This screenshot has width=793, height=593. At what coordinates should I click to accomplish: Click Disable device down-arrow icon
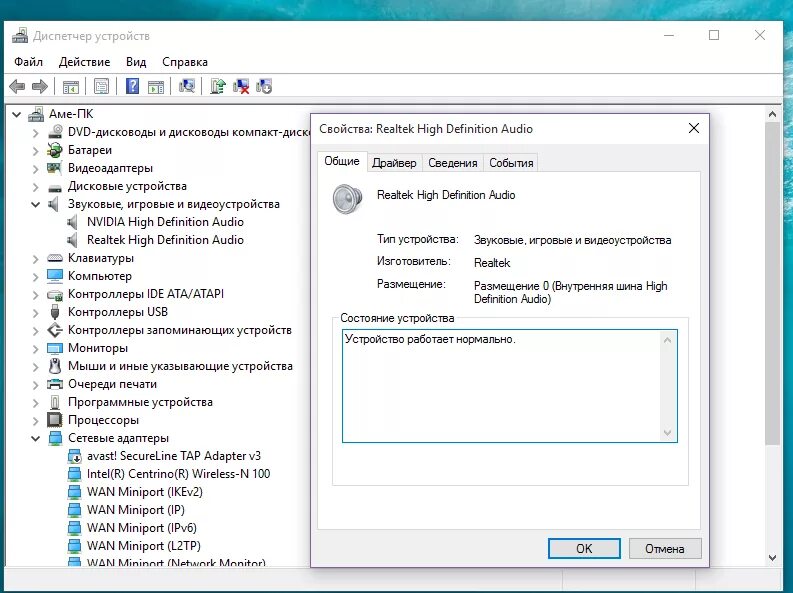point(264,86)
